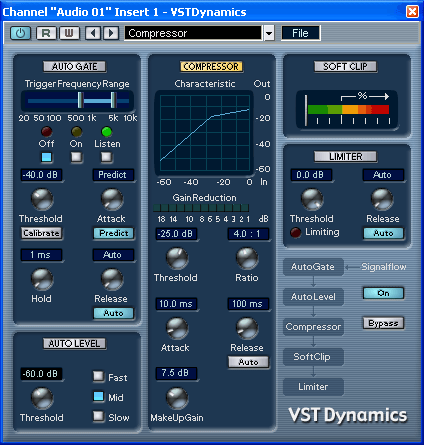Click the Compressor Ratio knob
424x445 pixels.
[247, 258]
